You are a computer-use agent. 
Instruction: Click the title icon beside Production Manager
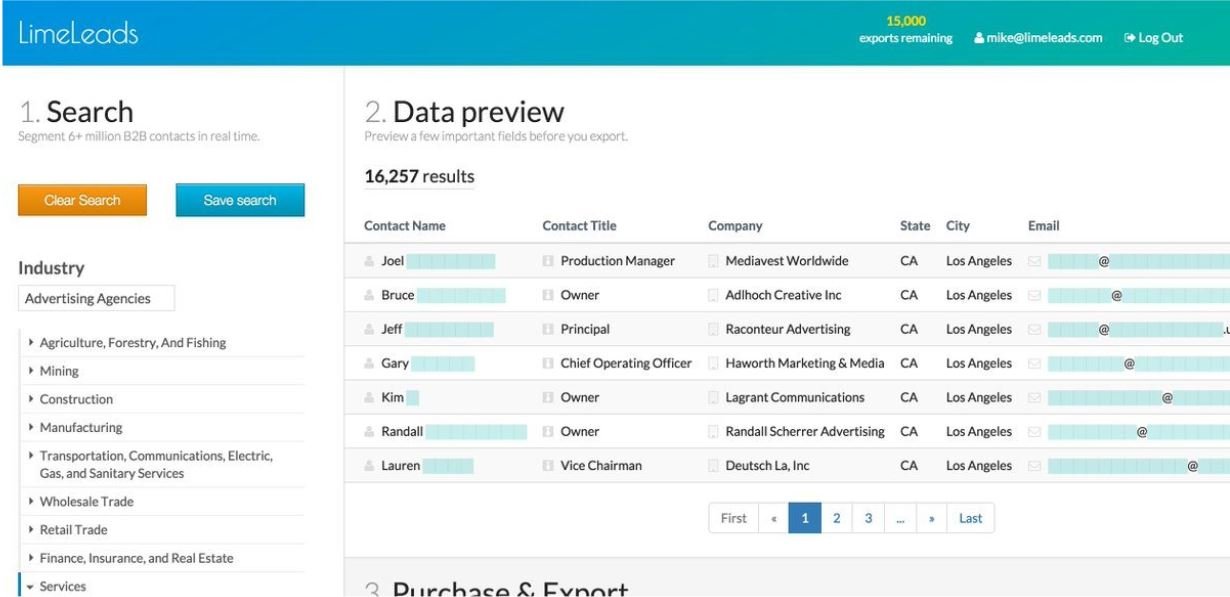[548, 262]
